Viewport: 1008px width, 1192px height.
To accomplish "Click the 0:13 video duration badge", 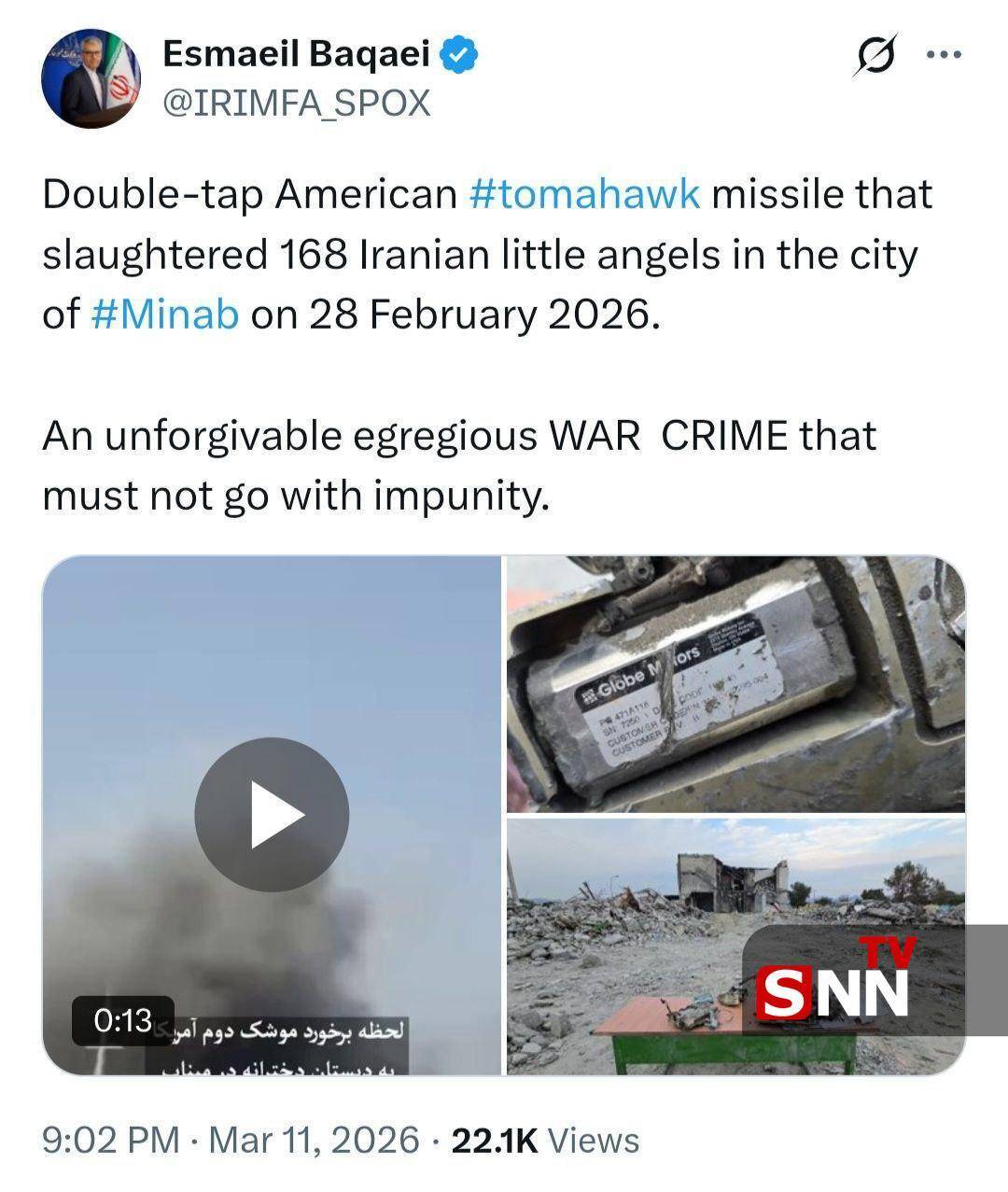I will click(123, 1020).
